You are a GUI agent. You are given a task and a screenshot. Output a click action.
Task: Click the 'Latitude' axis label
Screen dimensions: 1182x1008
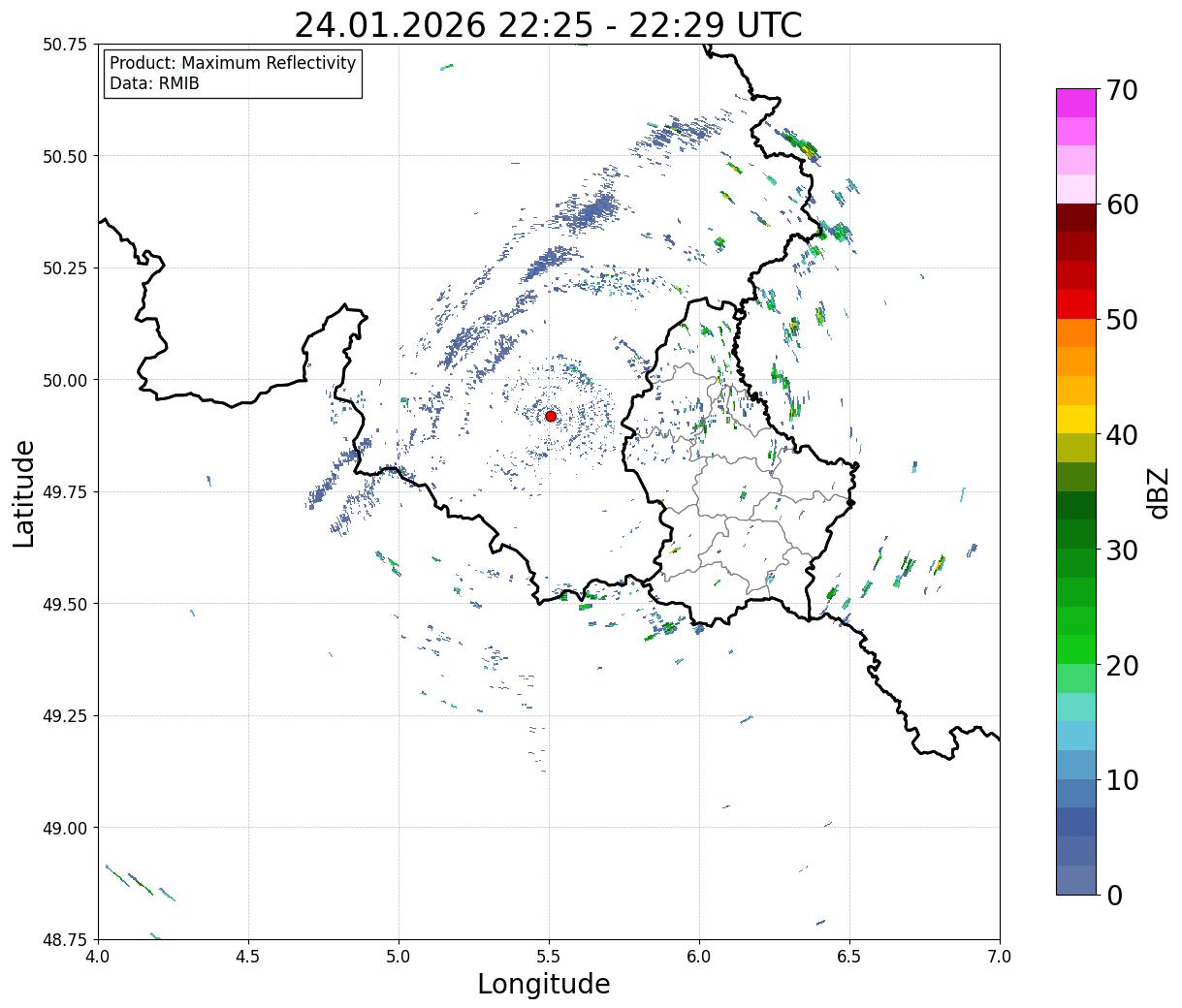coord(24,492)
